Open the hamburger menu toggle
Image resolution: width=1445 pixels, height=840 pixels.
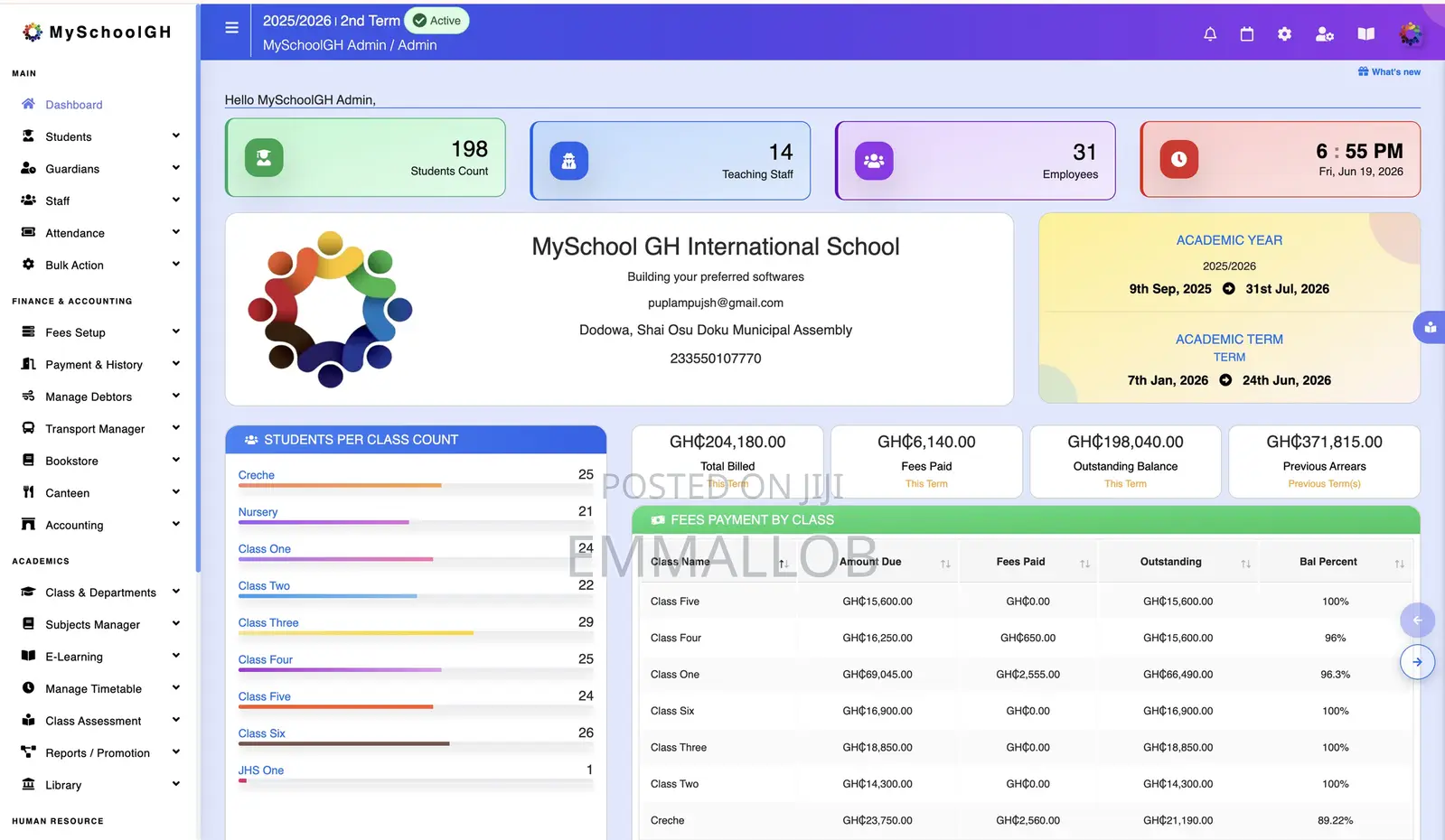coord(231,28)
